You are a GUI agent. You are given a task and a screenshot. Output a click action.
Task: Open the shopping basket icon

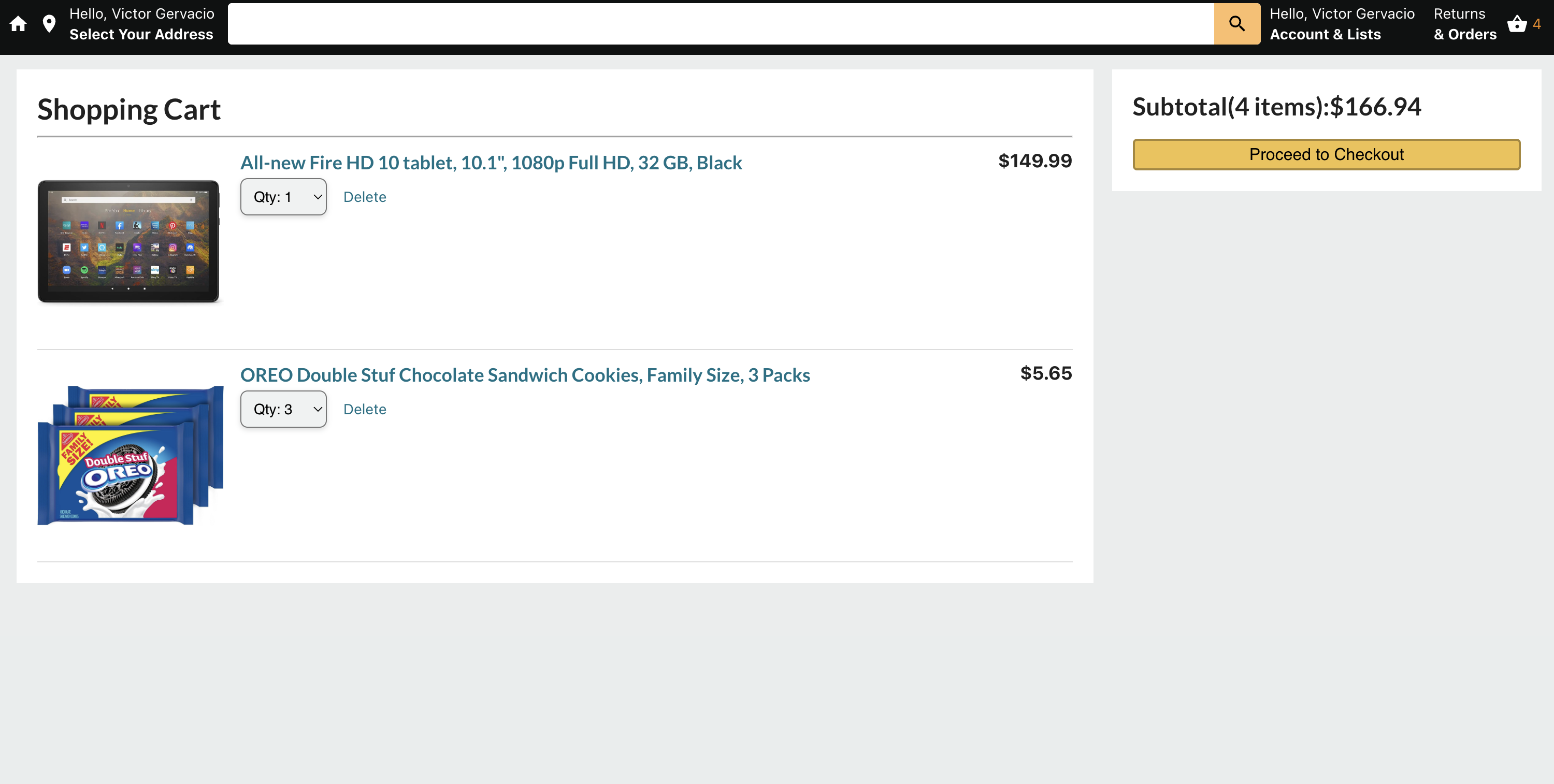pos(1517,23)
